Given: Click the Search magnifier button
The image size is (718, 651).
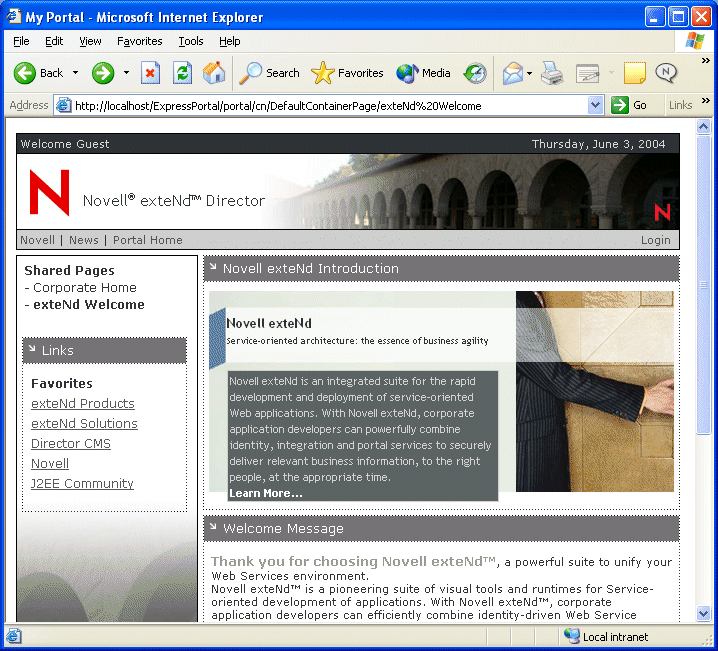Looking at the screenshot, I should click(x=269, y=73).
